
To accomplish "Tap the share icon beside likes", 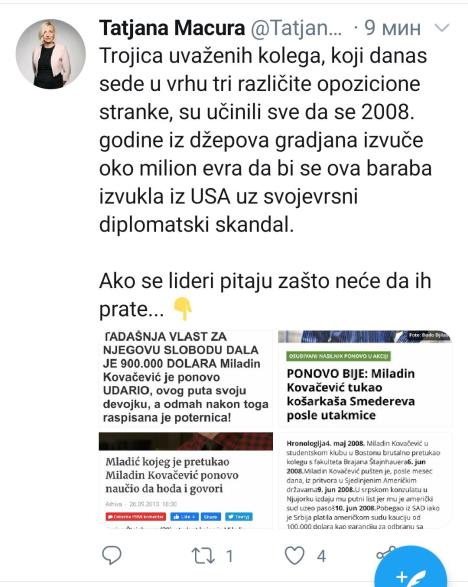I will [x=386, y=553].
